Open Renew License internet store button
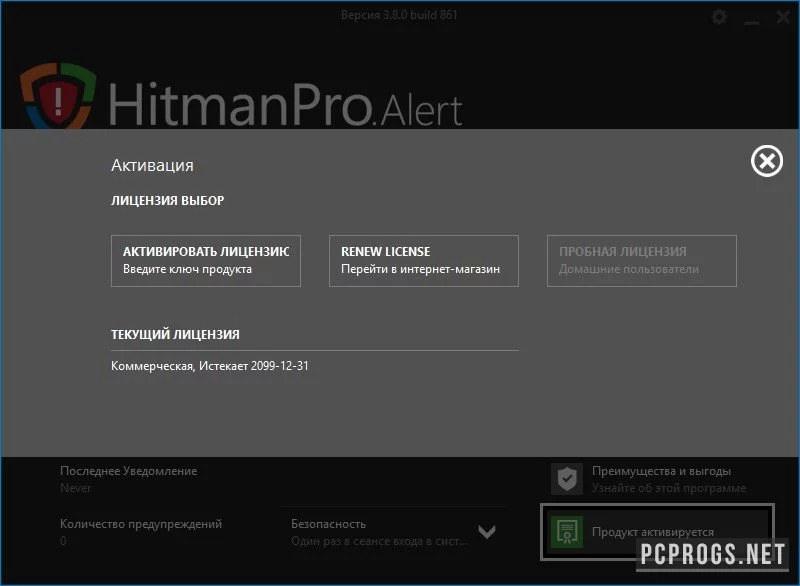800x586 pixels. [x=423, y=261]
